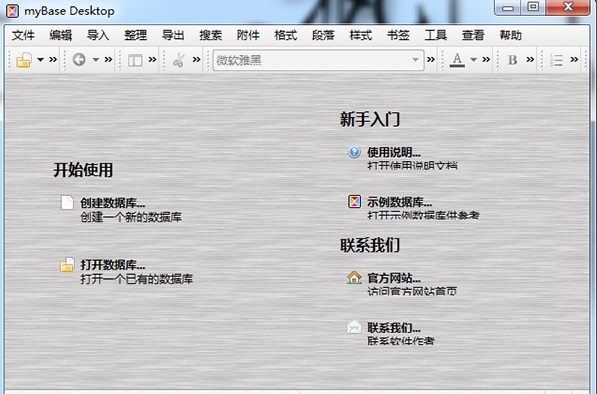Expand toolbar overflow chevron after scissors icon
Image resolution: width=597 pixels, height=394 pixels.
[196, 59]
